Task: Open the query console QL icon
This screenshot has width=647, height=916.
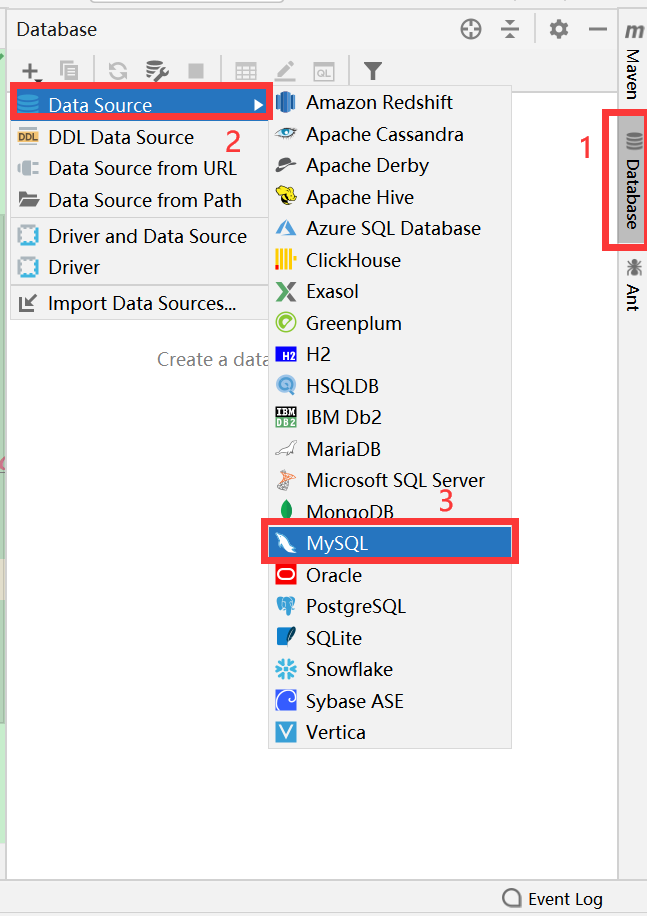Action: click(324, 71)
